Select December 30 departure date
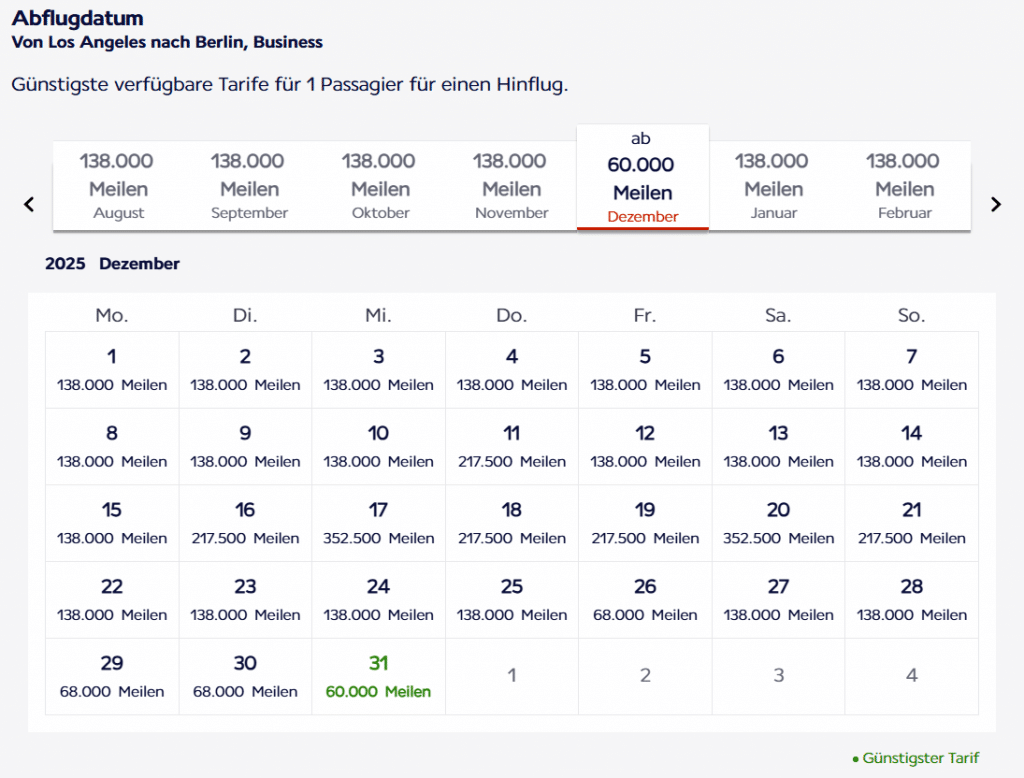The height and width of the screenshot is (778, 1024). (x=245, y=676)
